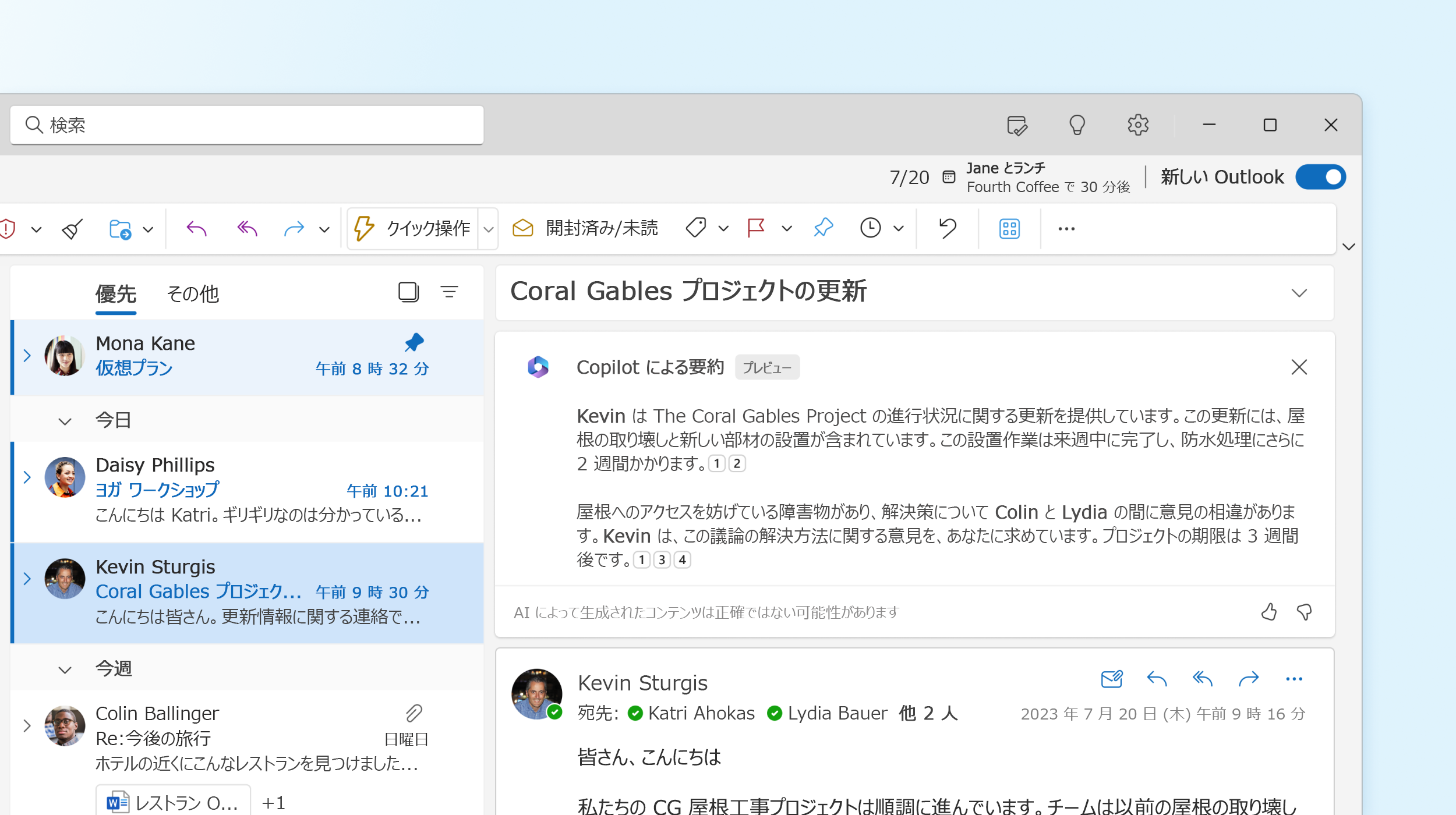Image resolution: width=1456 pixels, height=815 pixels.
Task: Collapse the 今日 group
Action: [x=65, y=421]
